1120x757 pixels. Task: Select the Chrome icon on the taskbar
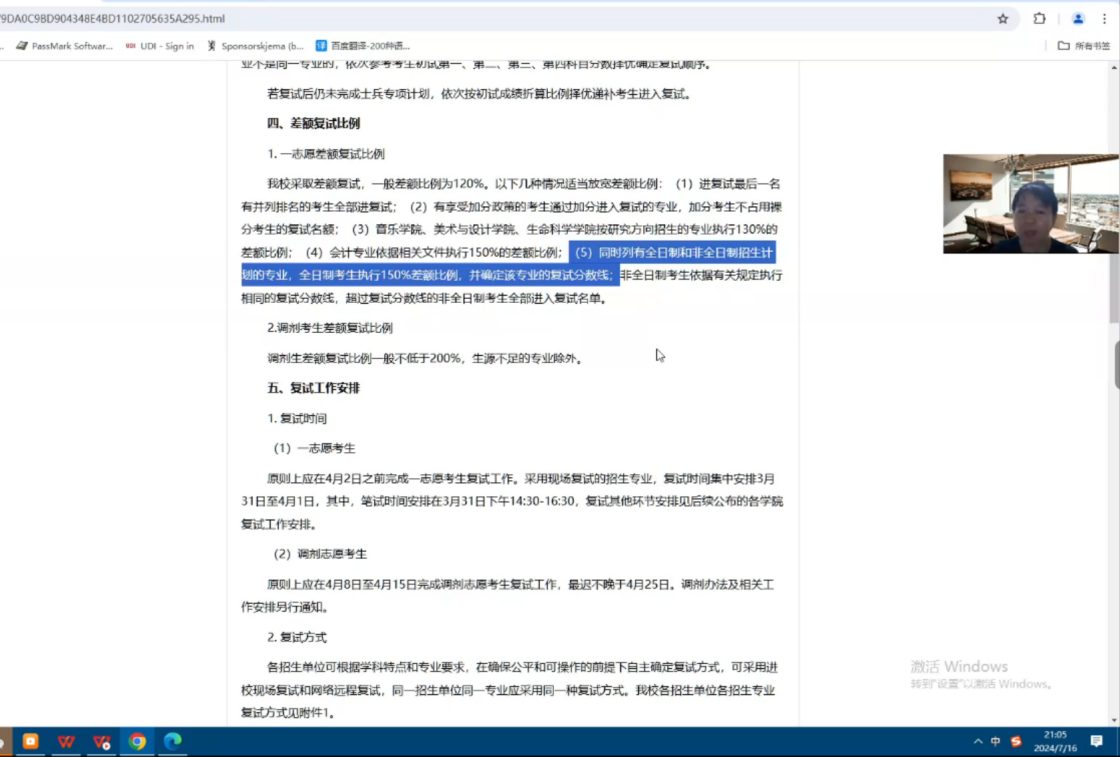click(x=137, y=742)
